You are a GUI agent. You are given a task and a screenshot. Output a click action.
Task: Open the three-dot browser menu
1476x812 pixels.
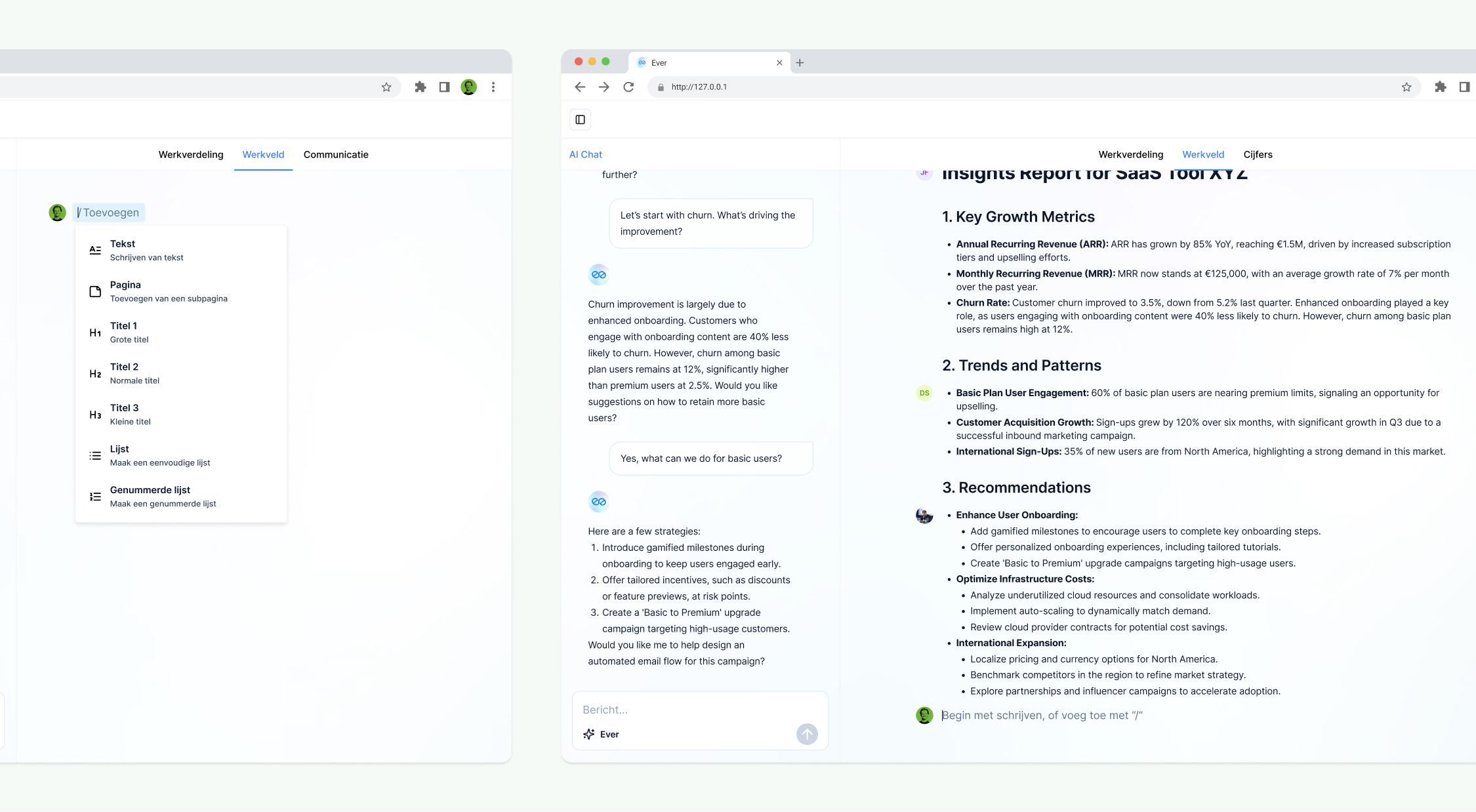[493, 87]
